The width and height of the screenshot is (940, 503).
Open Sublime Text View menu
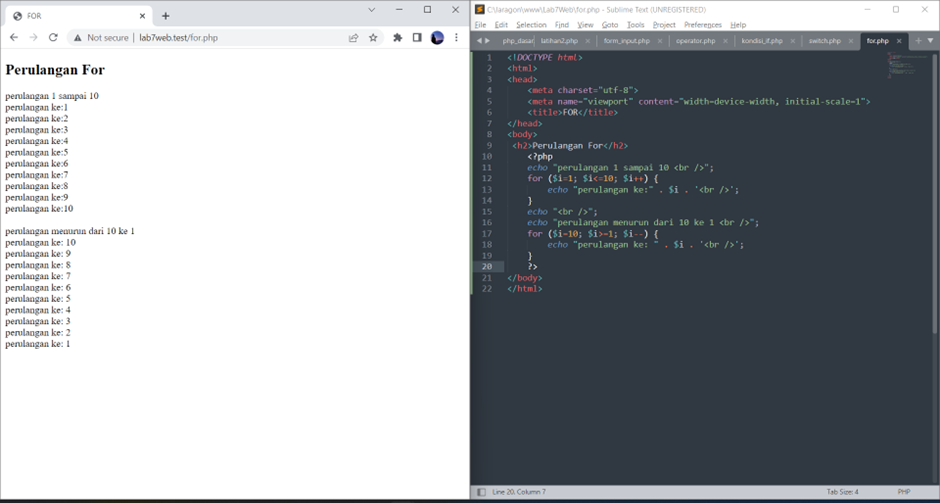tap(585, 25)
